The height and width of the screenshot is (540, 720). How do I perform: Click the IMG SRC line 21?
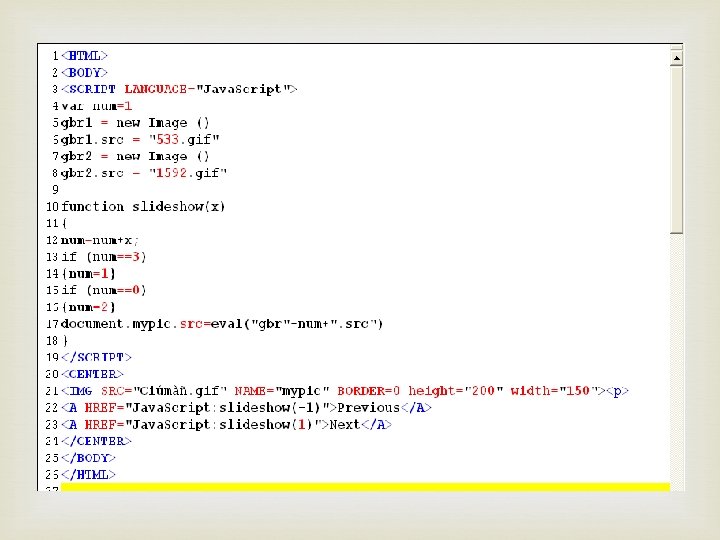click(345, 391)
